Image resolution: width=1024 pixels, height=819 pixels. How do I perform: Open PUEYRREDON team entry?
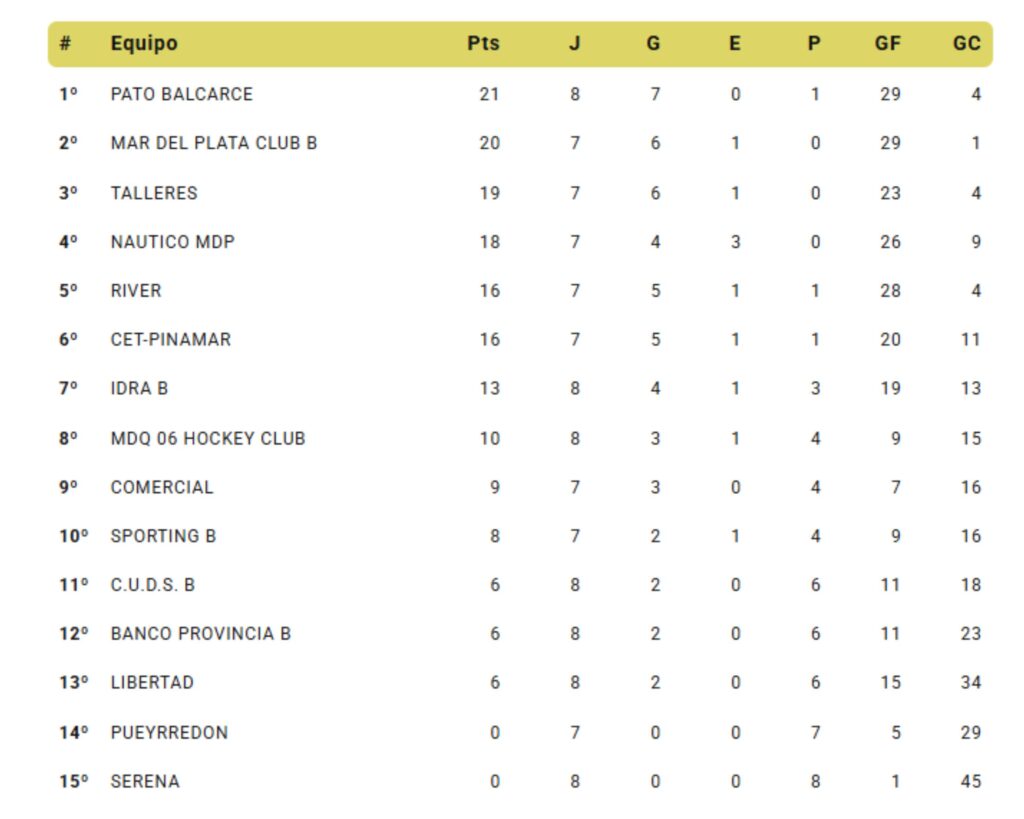(x=169, y=733)
